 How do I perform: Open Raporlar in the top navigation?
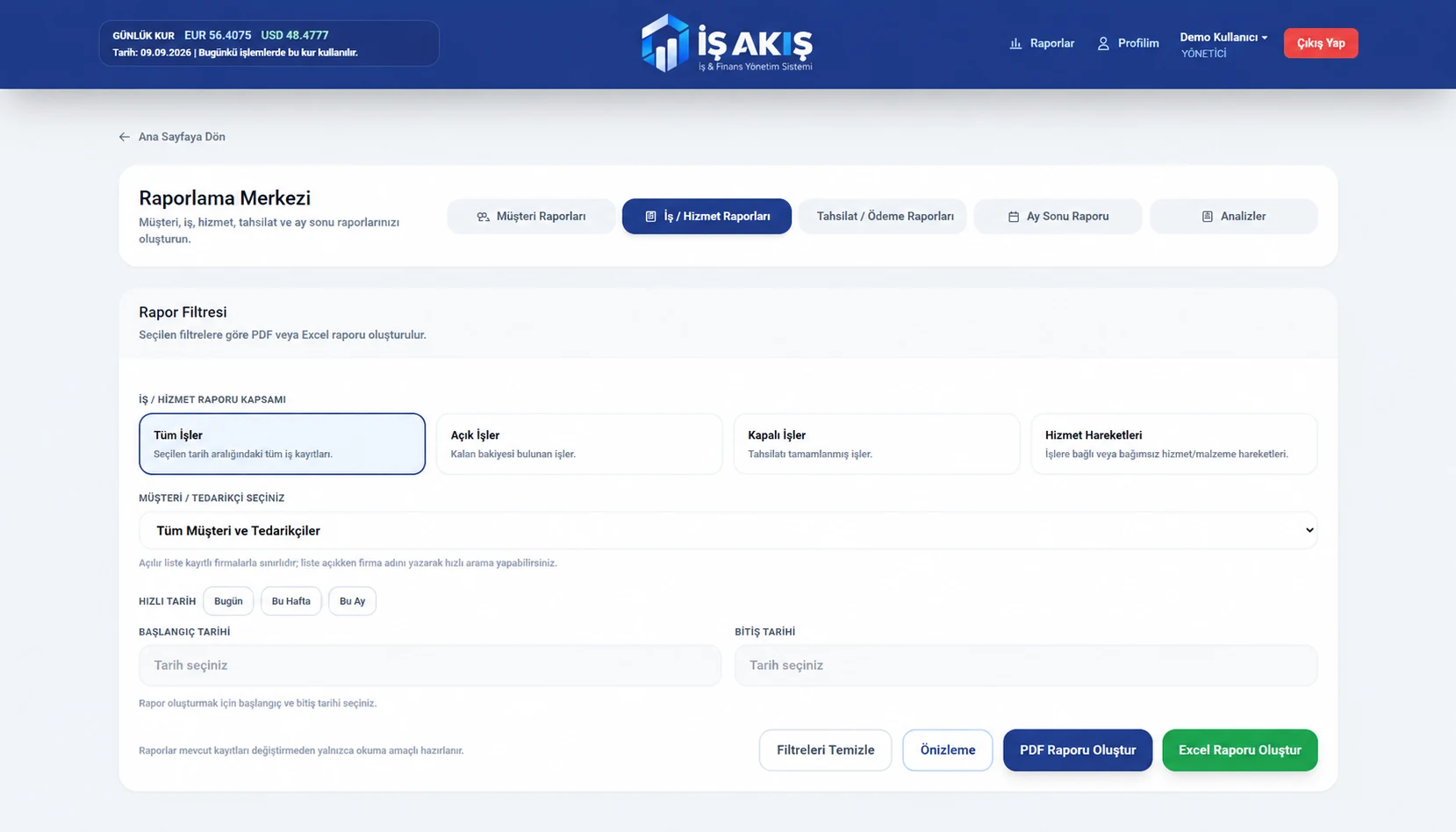pyautogui.click(x=1042, y=43)
